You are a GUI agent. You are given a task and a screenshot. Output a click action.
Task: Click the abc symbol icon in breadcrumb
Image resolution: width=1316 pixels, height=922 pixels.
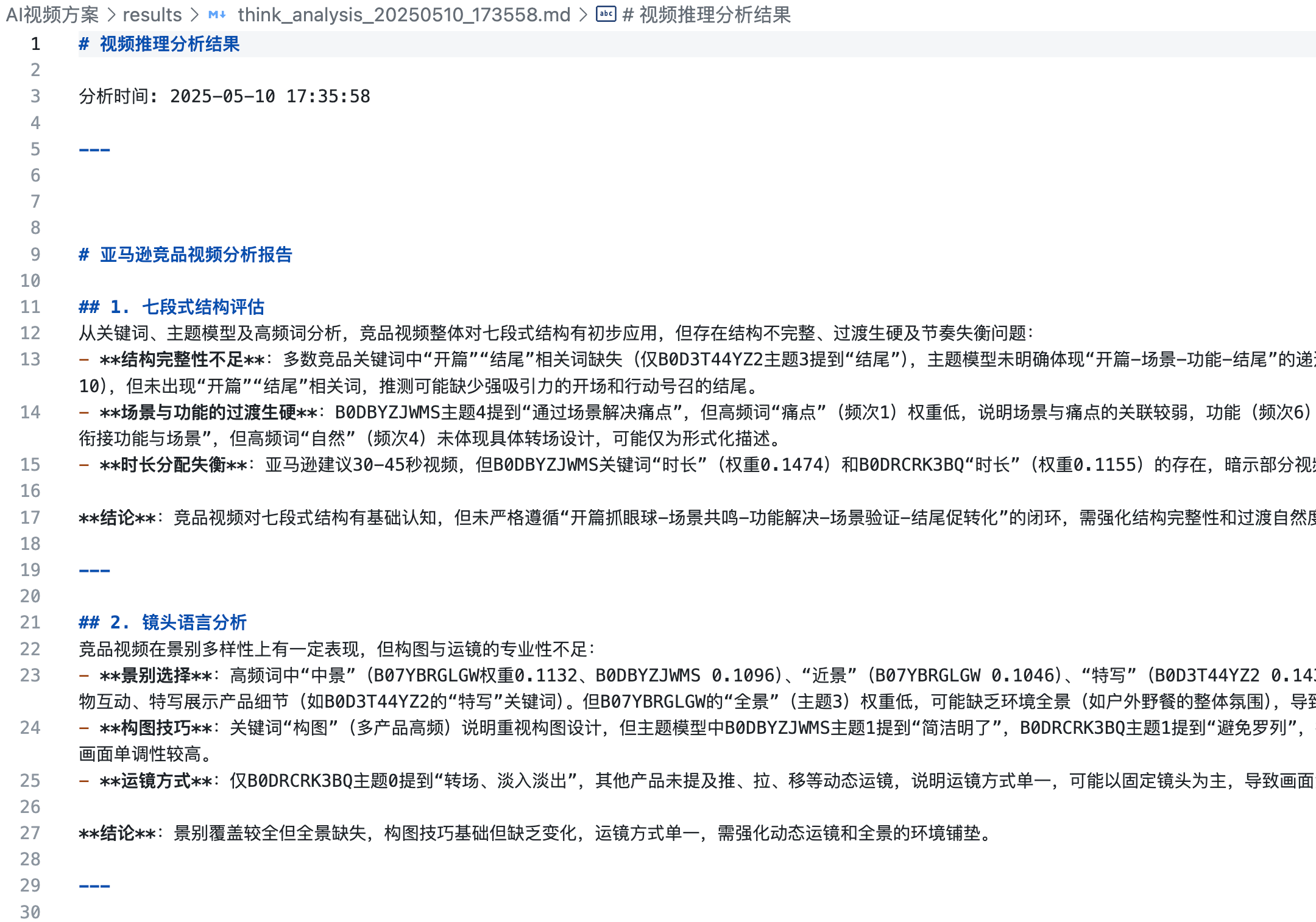[x=606, y=14]
